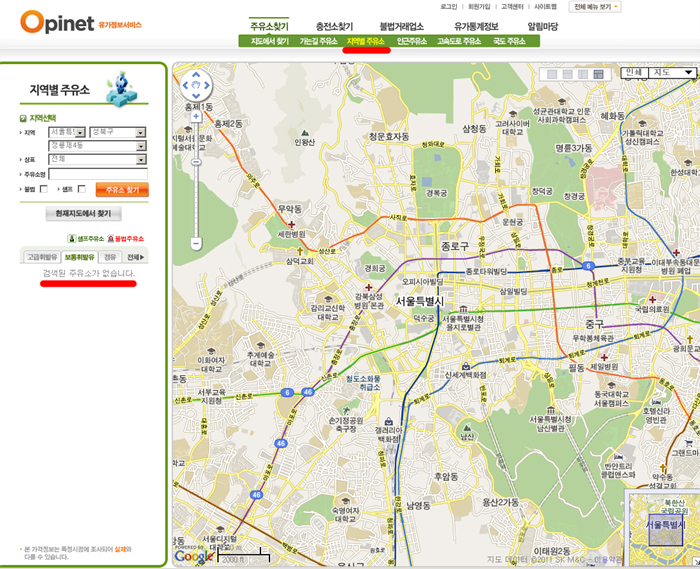Open the 주유소찾기 main menu

[x=269, y=26]
